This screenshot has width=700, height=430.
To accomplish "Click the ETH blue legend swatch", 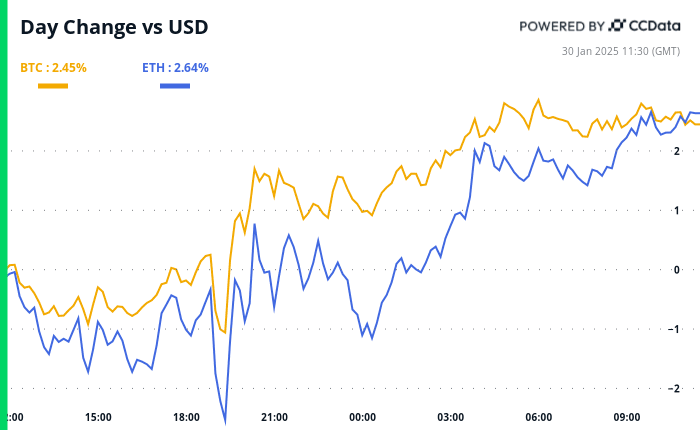I will [175, 86].
